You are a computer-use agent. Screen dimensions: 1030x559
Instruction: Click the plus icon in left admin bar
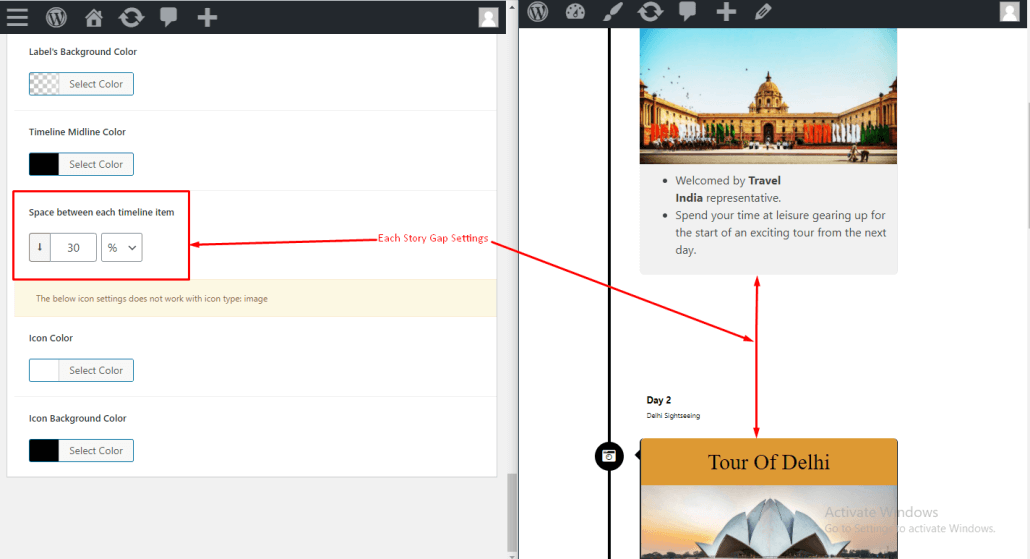point(207,17)
